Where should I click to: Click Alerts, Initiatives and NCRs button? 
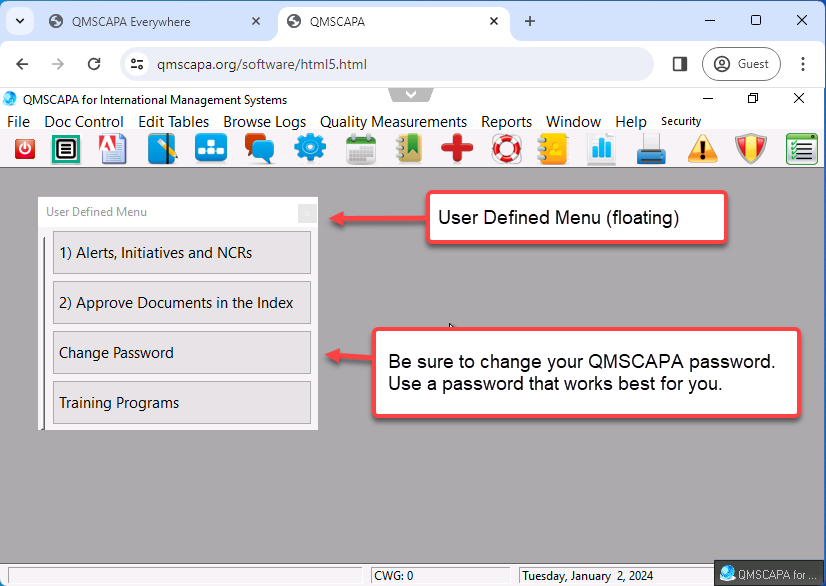[x=182, y=252]
